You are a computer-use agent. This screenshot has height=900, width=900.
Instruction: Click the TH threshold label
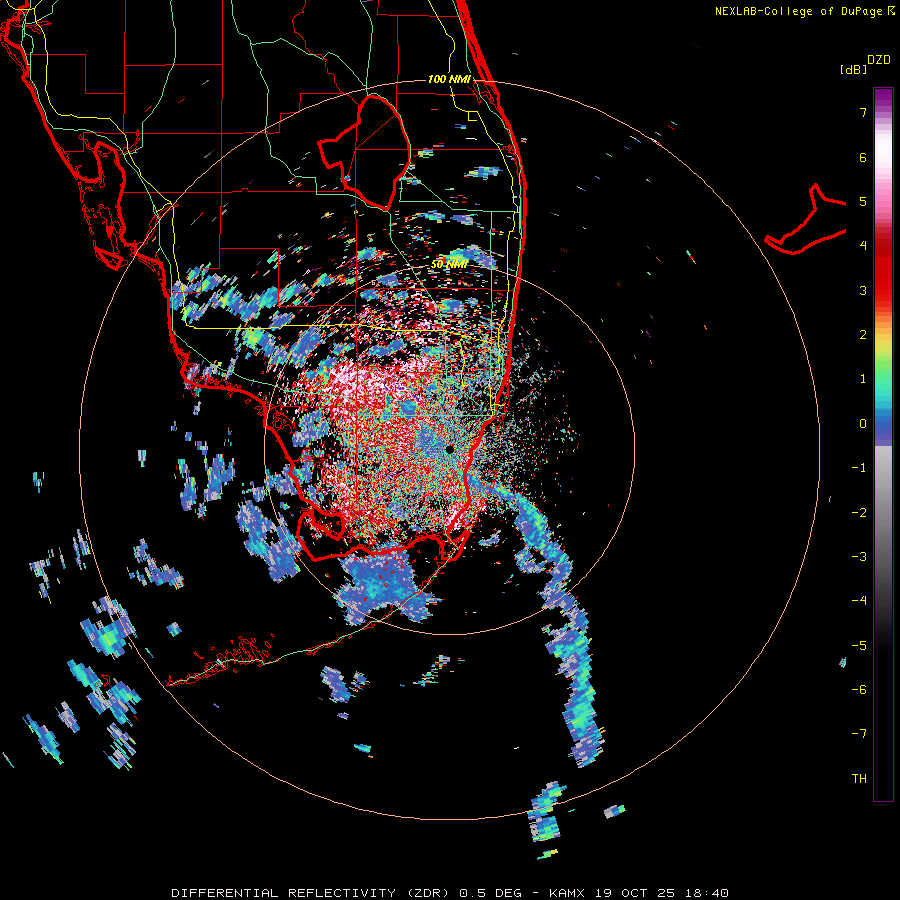(x=859, y=779)
